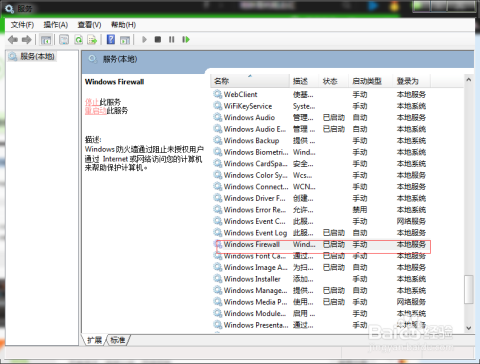Click the Windows Image A... gear icon
The image size is (480, 364).
pyautogui.click(x=218, y=267)
